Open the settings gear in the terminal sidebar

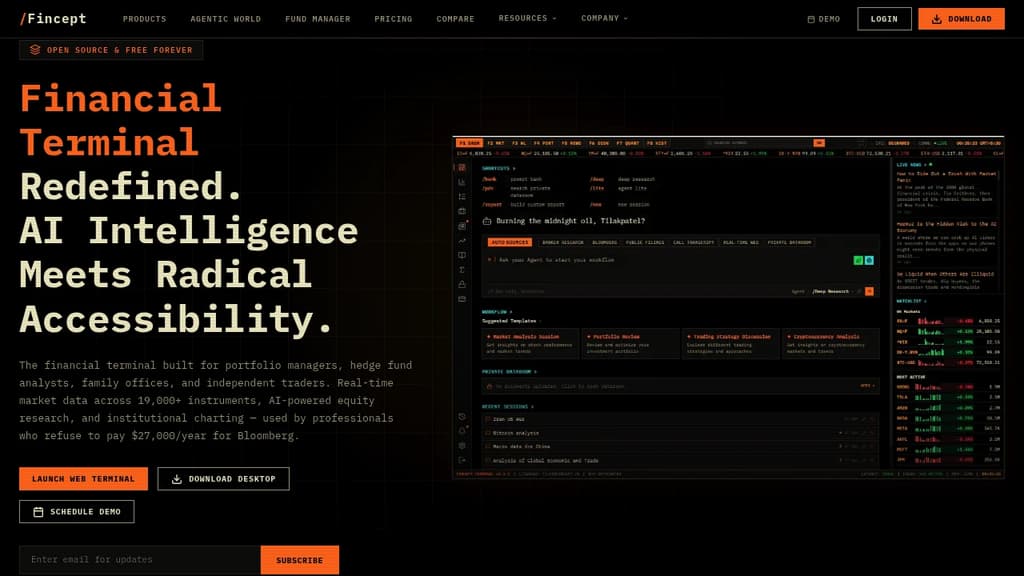click(x=461, y=445)
